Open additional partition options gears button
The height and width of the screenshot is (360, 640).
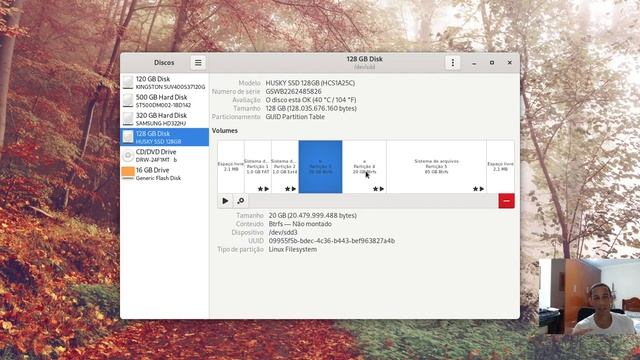click(x=241, y=201)
